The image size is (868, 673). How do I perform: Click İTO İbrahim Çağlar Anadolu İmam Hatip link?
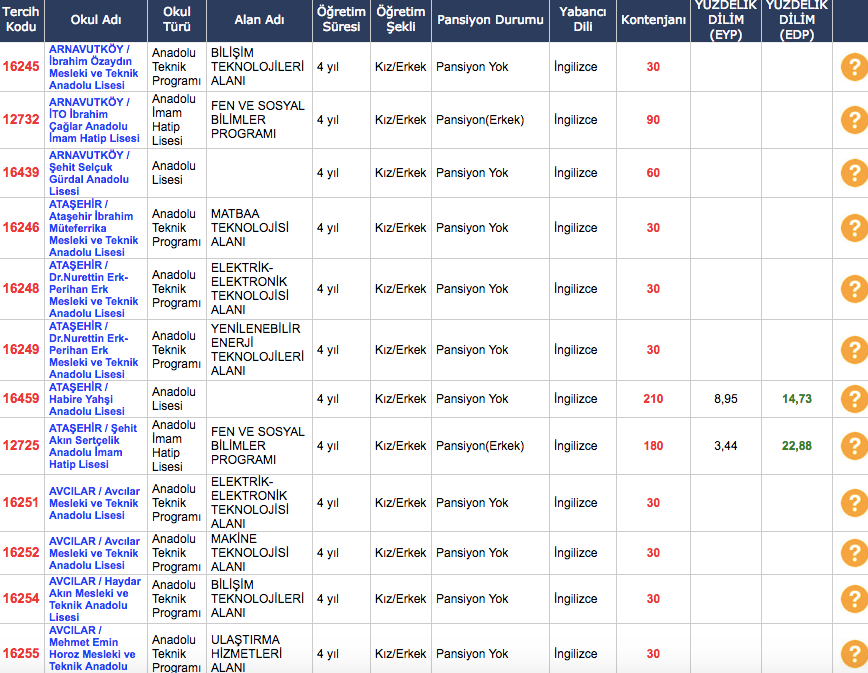tap(94, 120)
